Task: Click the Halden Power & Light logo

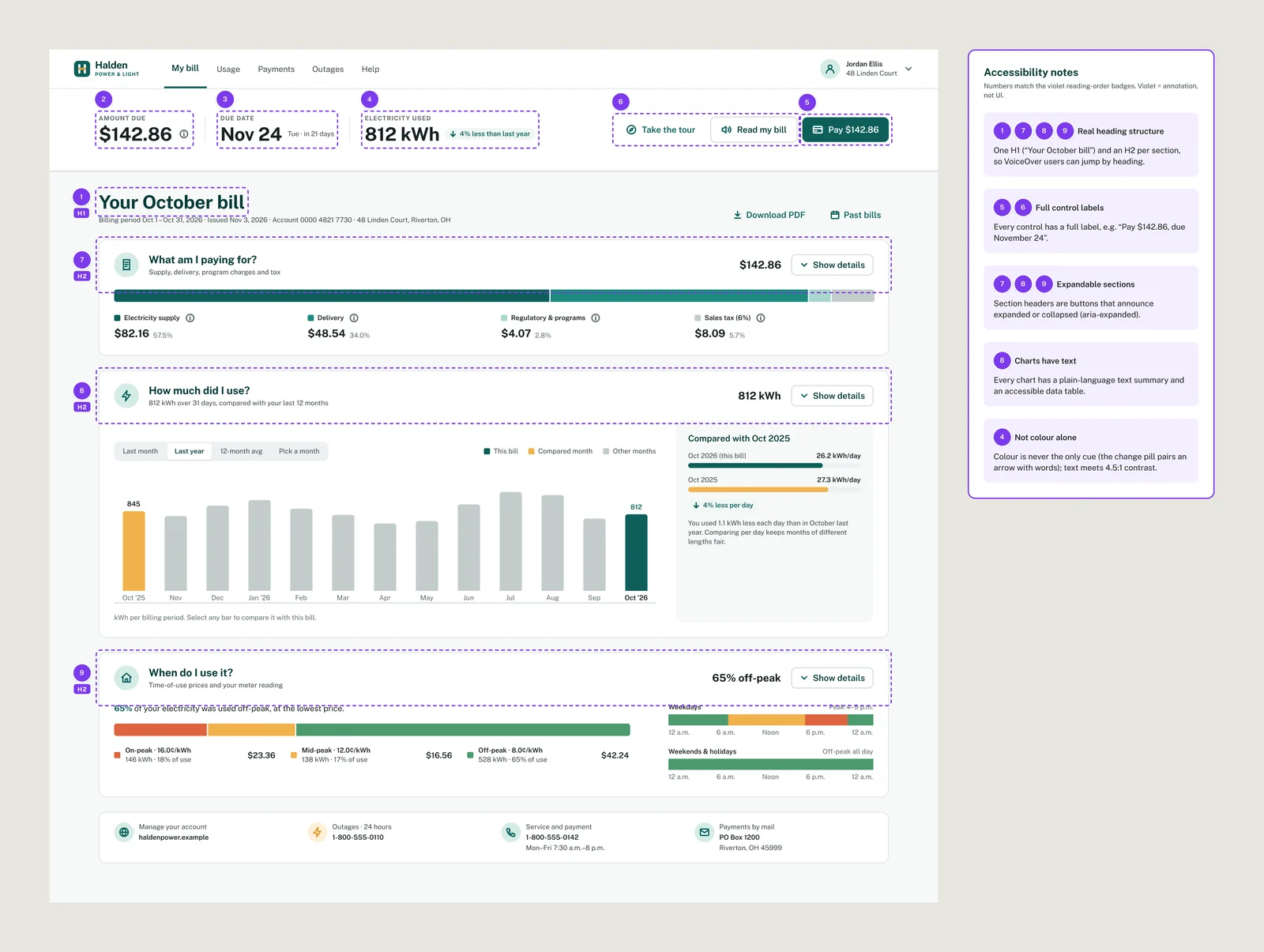Action: click(x=106, y=69)
